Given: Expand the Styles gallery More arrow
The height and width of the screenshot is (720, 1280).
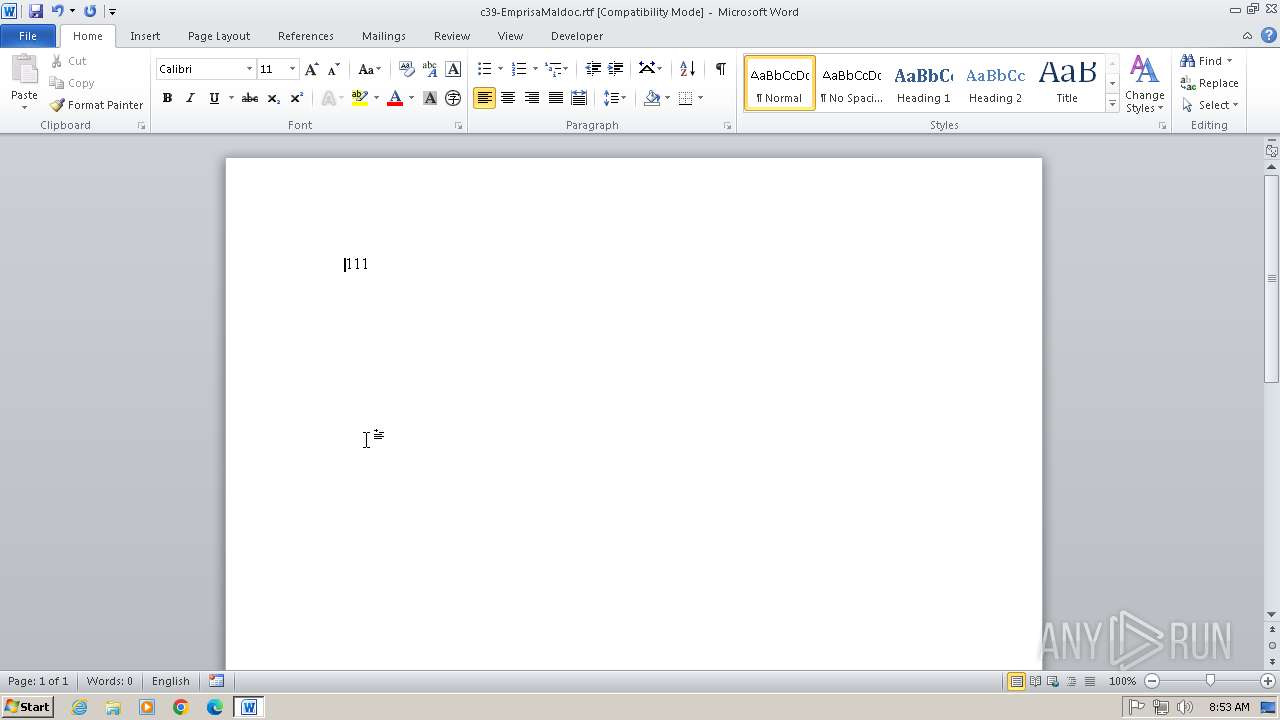Looking at the screenshot, I should pyautogui.click(x=1112, y=103).
